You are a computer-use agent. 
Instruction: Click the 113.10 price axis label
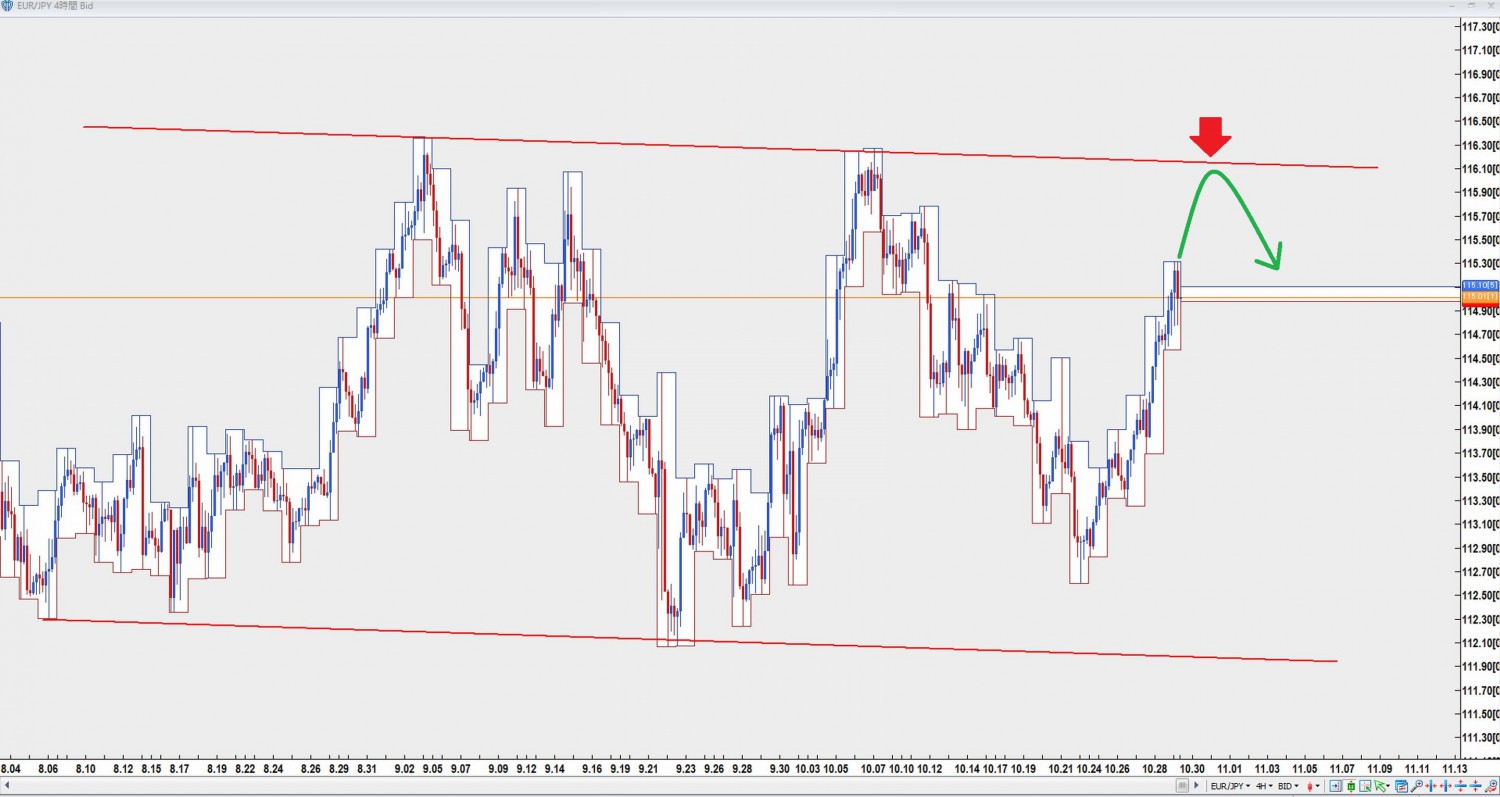pyautogui.click(x=1479, y=524)
